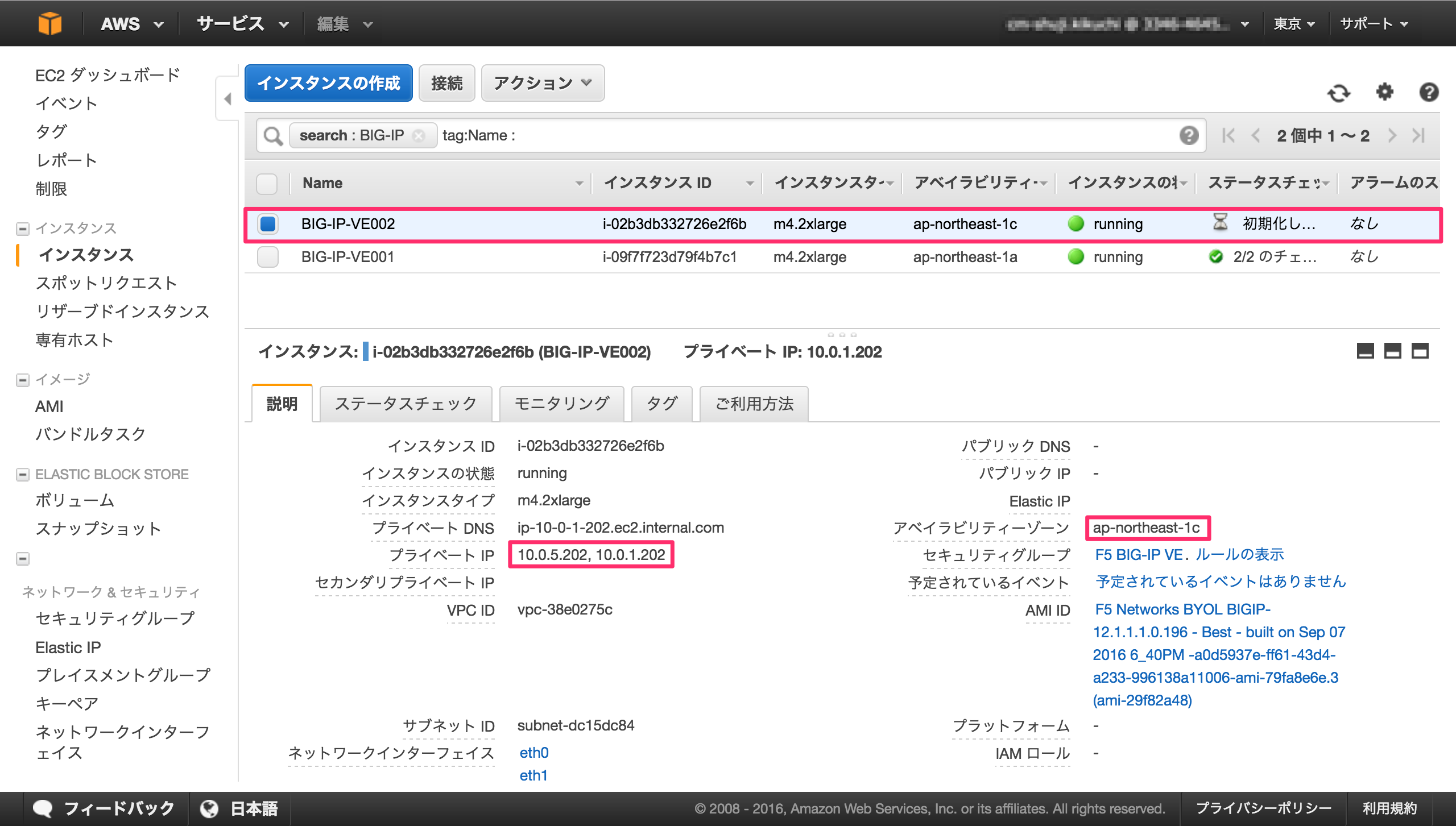Maximize the details pane
This screenshot has width=1456, height=826.
tap(1420, 351)
